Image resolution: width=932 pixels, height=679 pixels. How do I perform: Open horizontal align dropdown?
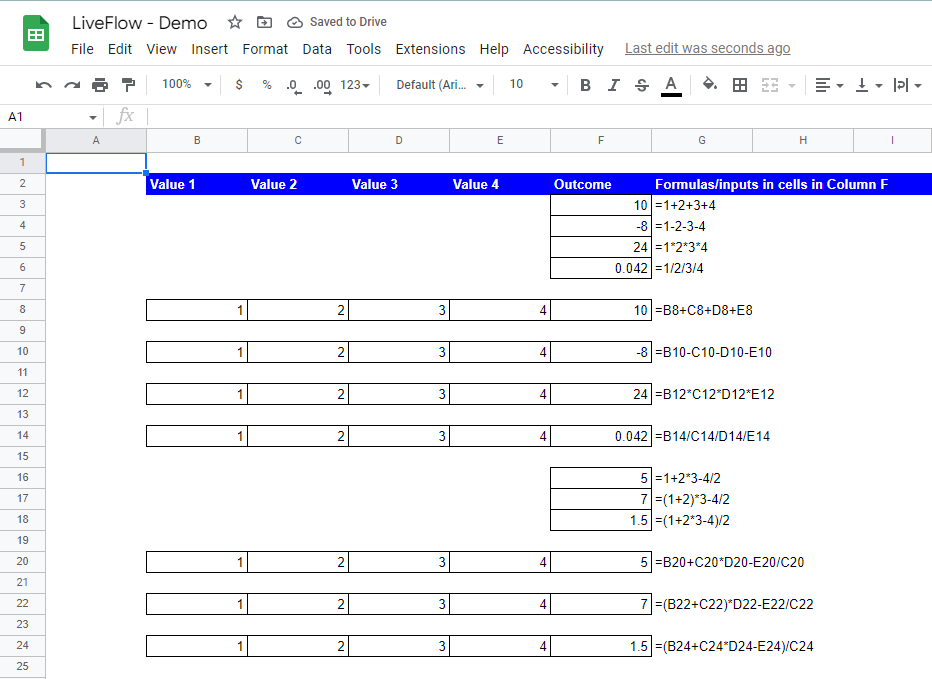pyautogui.click(x=829, y=85)
